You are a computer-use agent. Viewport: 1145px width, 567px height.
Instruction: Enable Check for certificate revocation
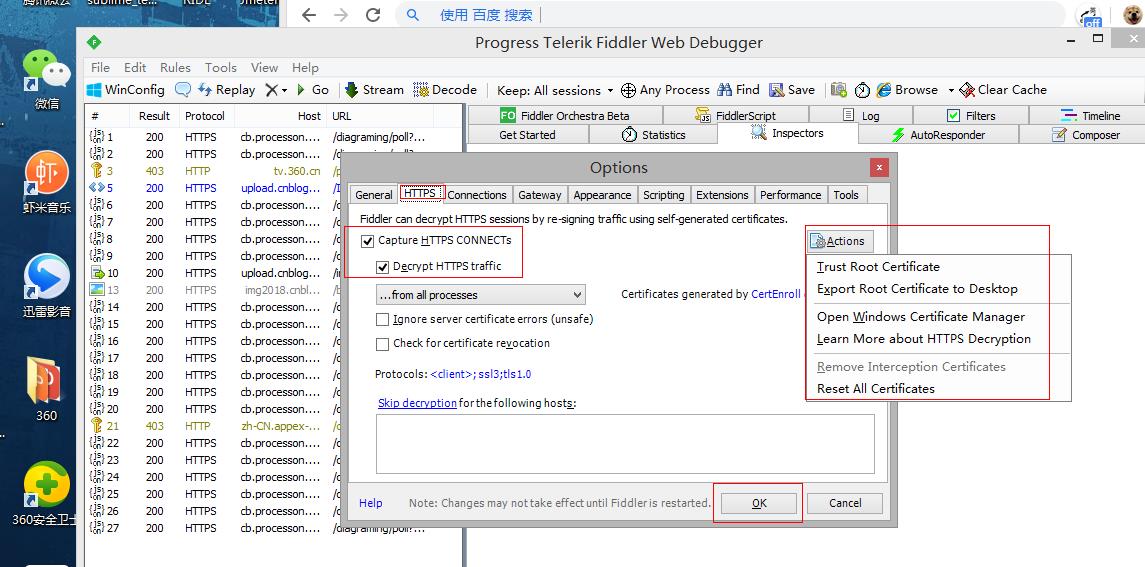point(383,343)
